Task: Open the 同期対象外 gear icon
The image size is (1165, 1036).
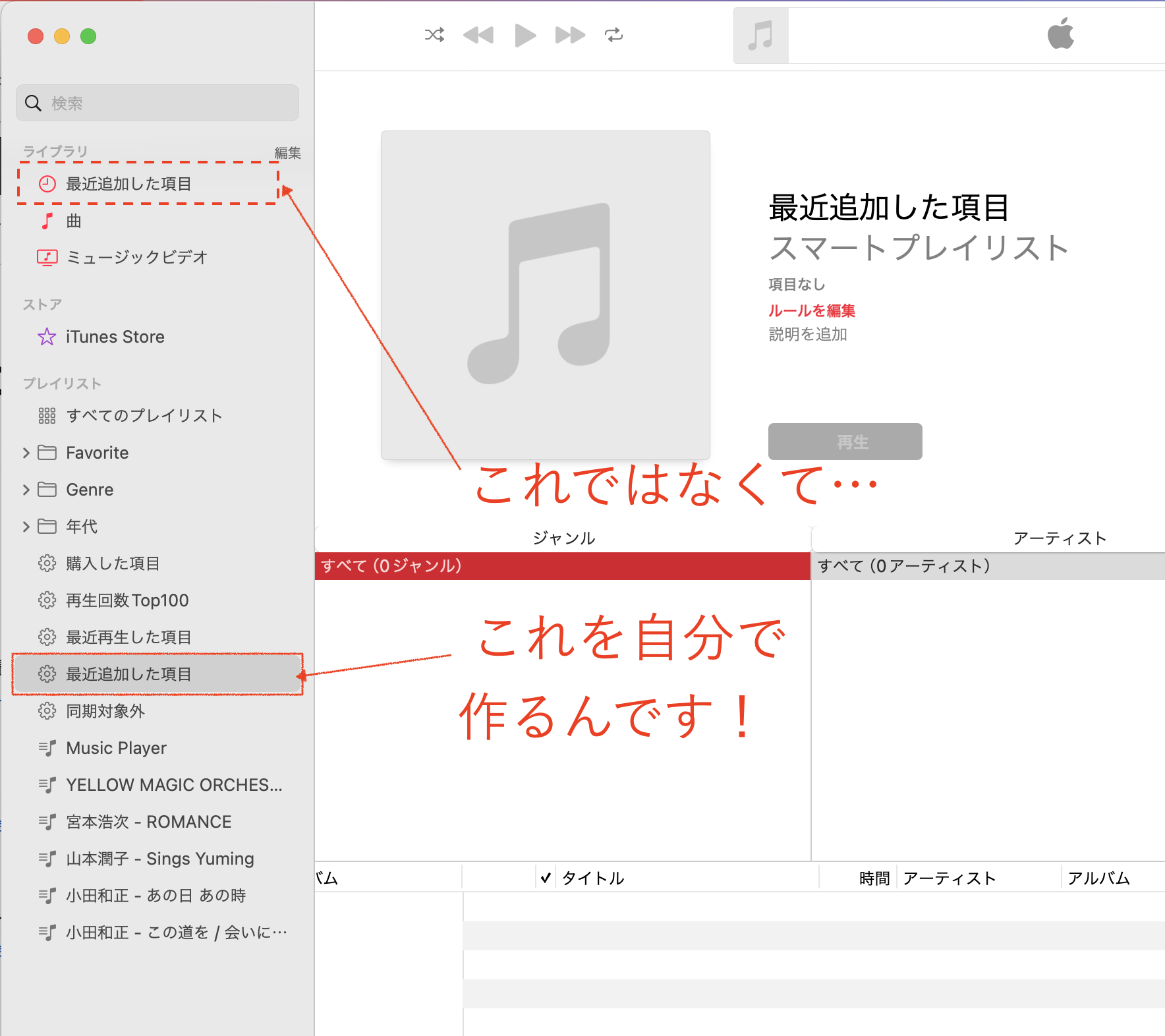Action: click(x=47, y=711)
